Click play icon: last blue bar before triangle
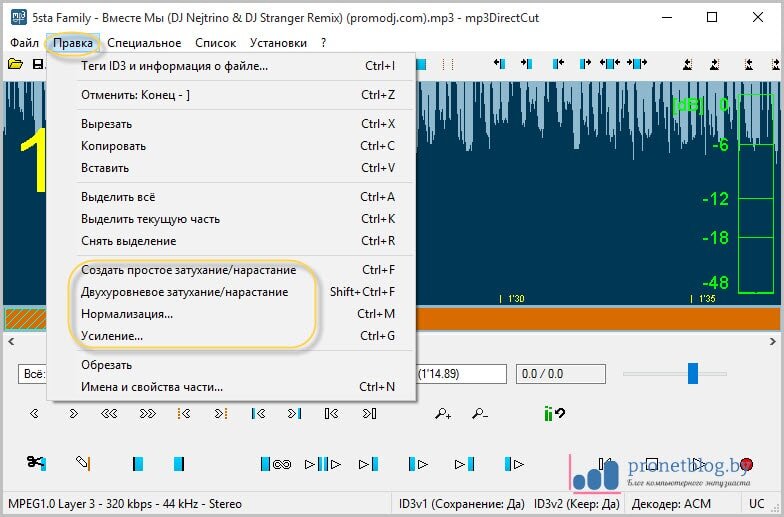Viewport: 784px width, 517px height. [x=514, y=464]
